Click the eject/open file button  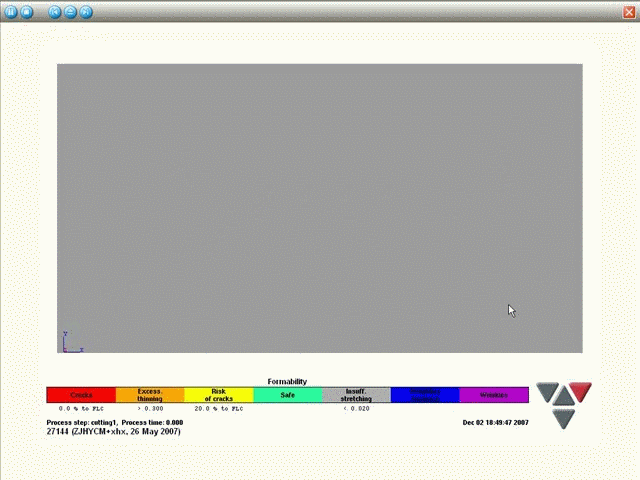pos(70,12)
